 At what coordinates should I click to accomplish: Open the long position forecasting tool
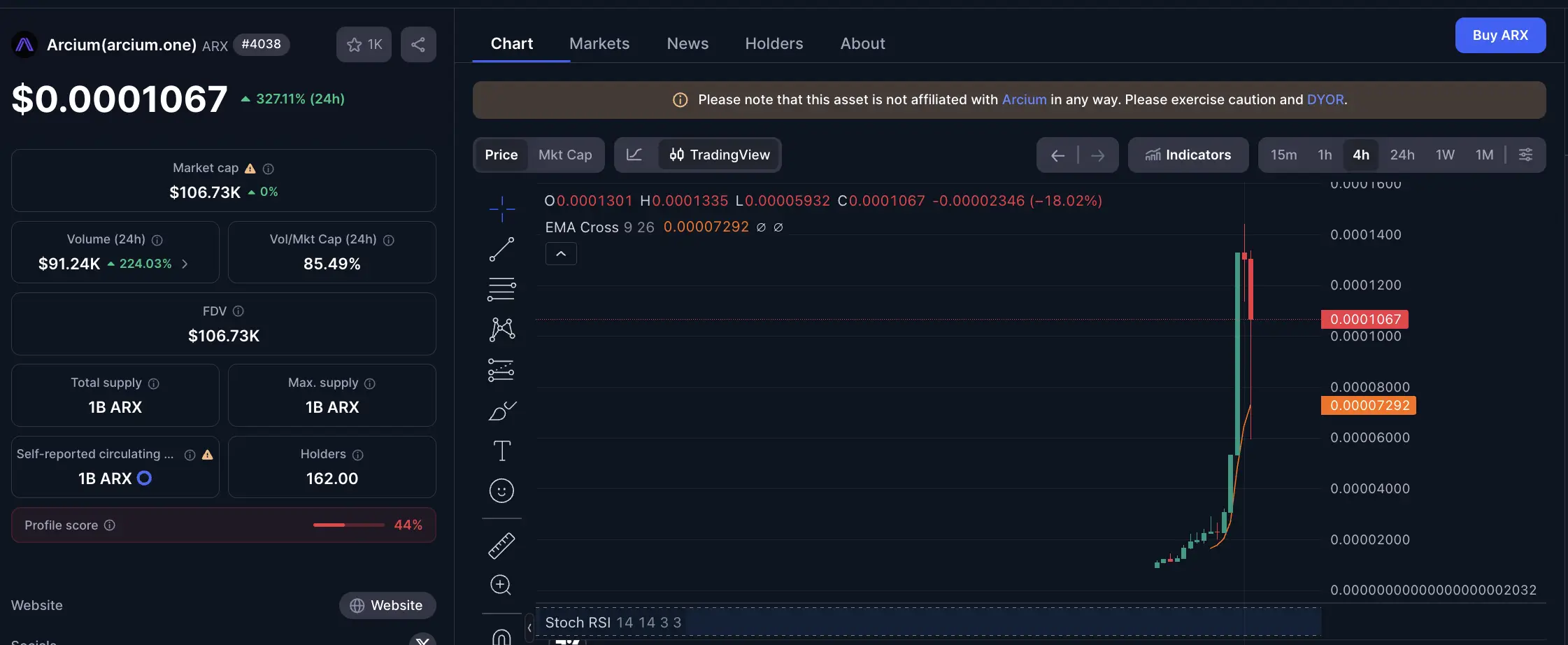501,369
